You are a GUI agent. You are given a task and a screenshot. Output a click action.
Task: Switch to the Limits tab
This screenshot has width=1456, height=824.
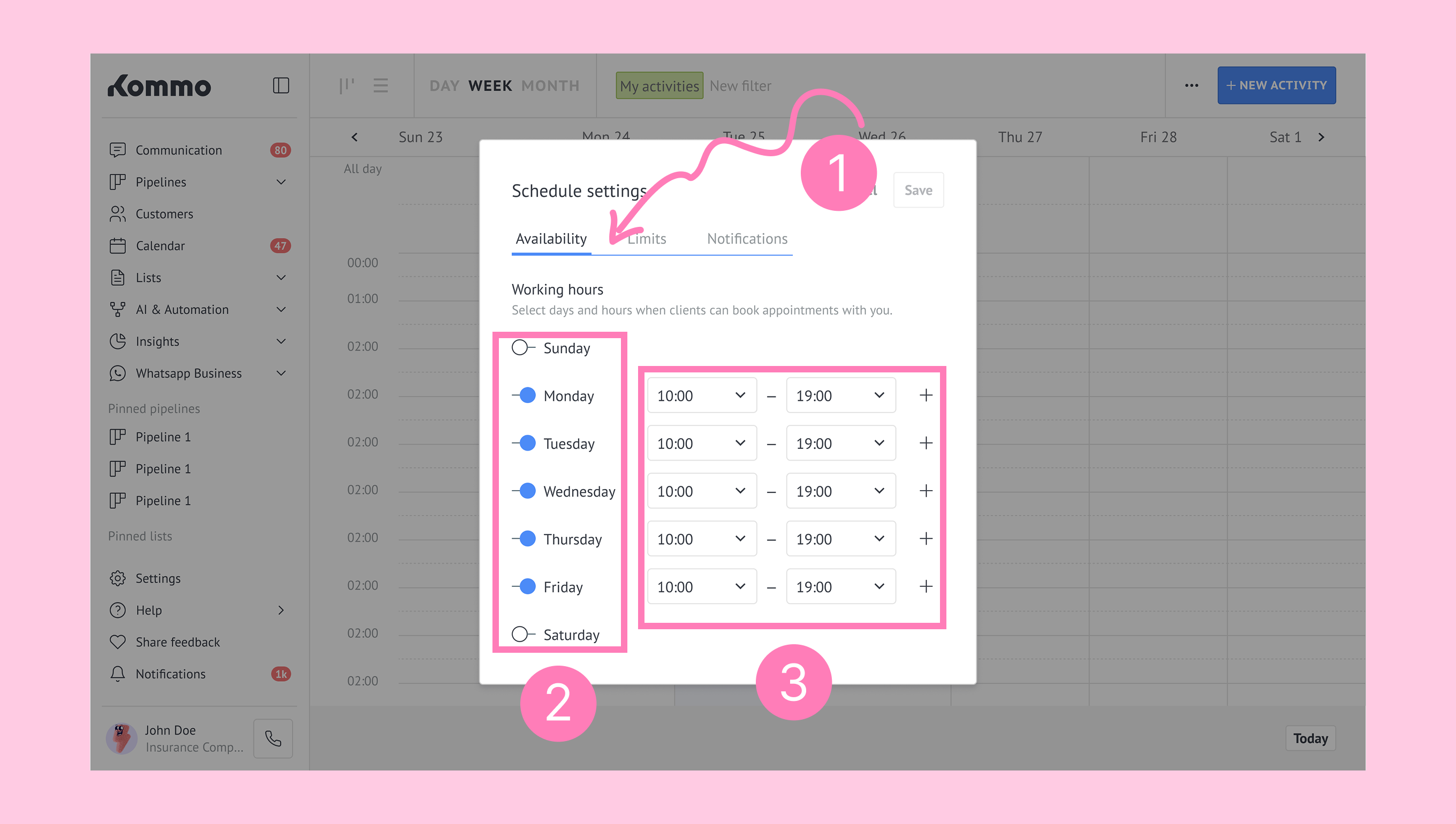click(647, 239)
